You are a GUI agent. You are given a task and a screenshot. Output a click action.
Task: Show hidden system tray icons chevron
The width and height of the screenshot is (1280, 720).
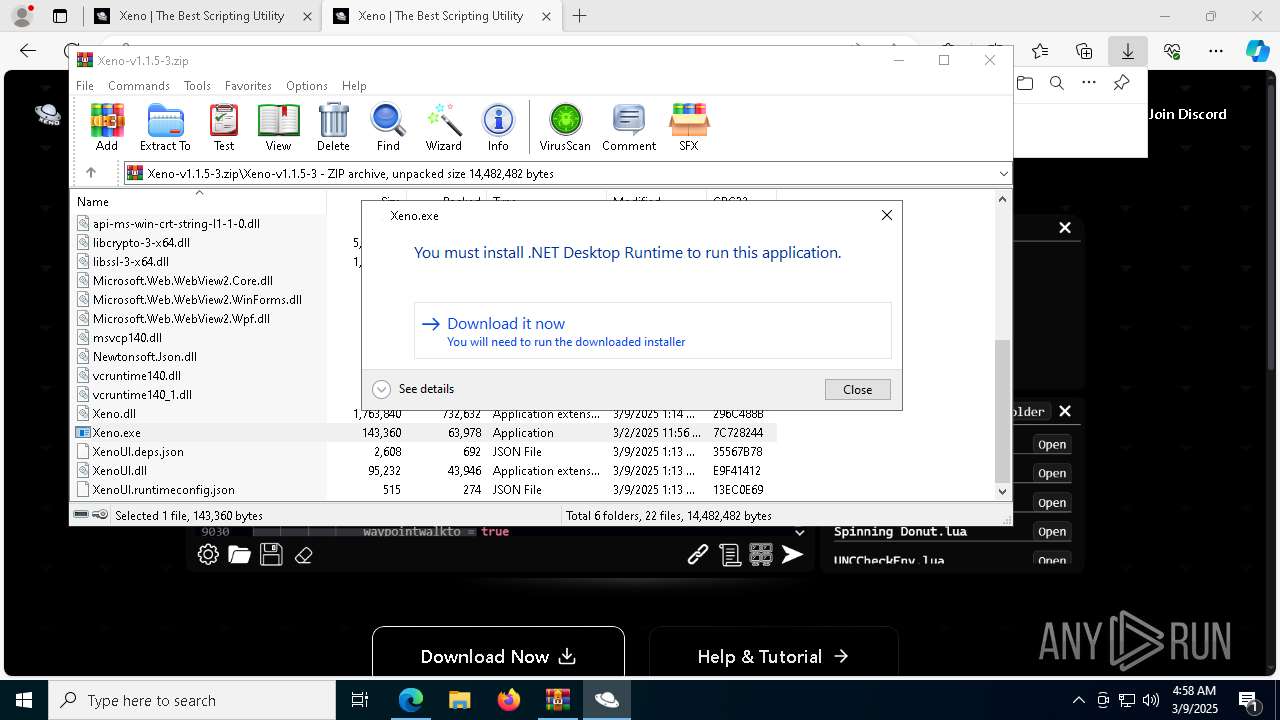coord(1078,700)
